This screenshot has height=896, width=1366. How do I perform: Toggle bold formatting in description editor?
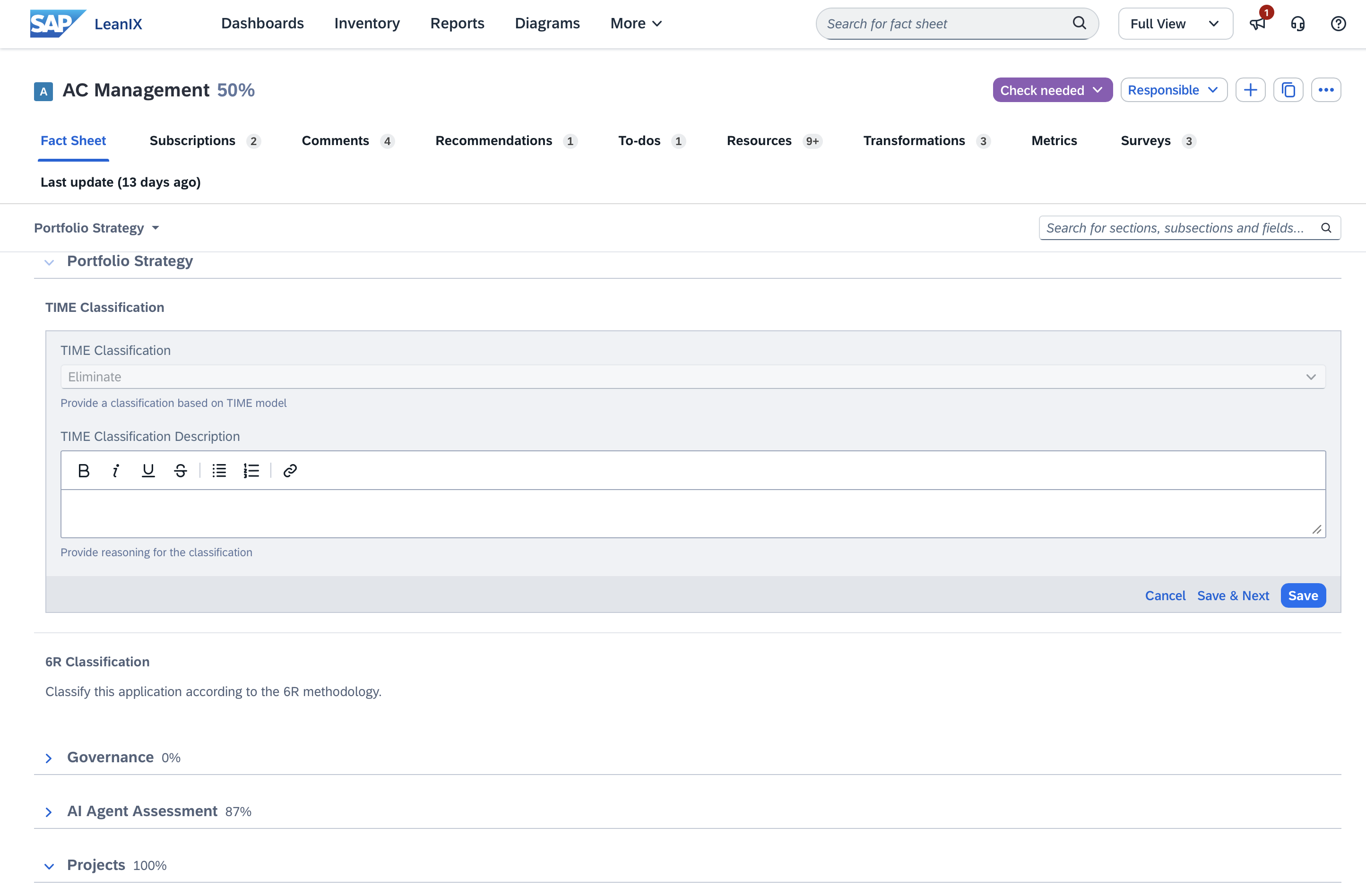coord(84,471)
